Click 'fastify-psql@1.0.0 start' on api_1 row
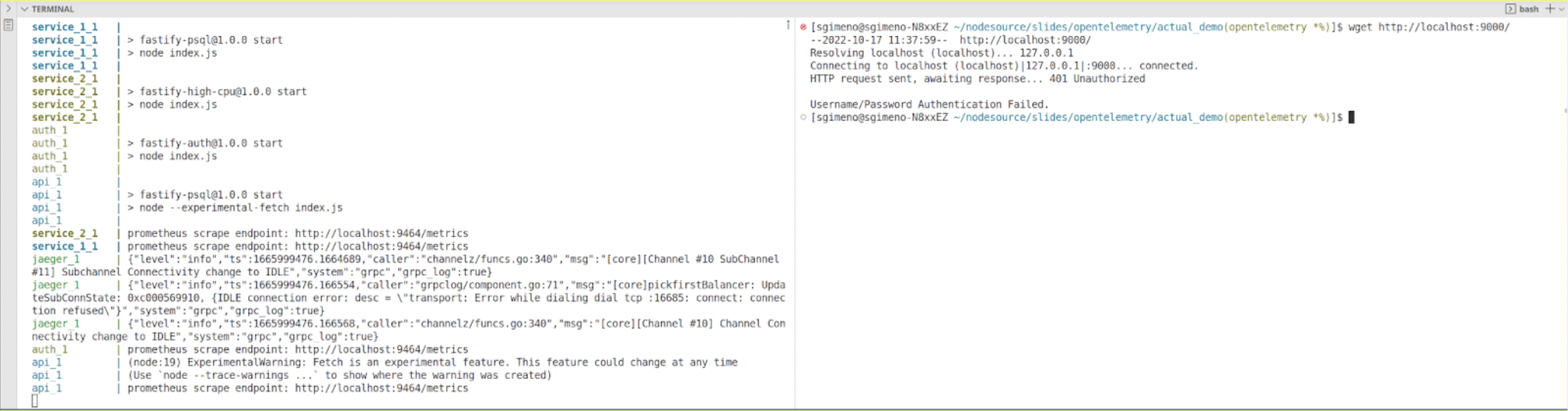Screen dimensions: 1568x411 [x=211, y=195]
